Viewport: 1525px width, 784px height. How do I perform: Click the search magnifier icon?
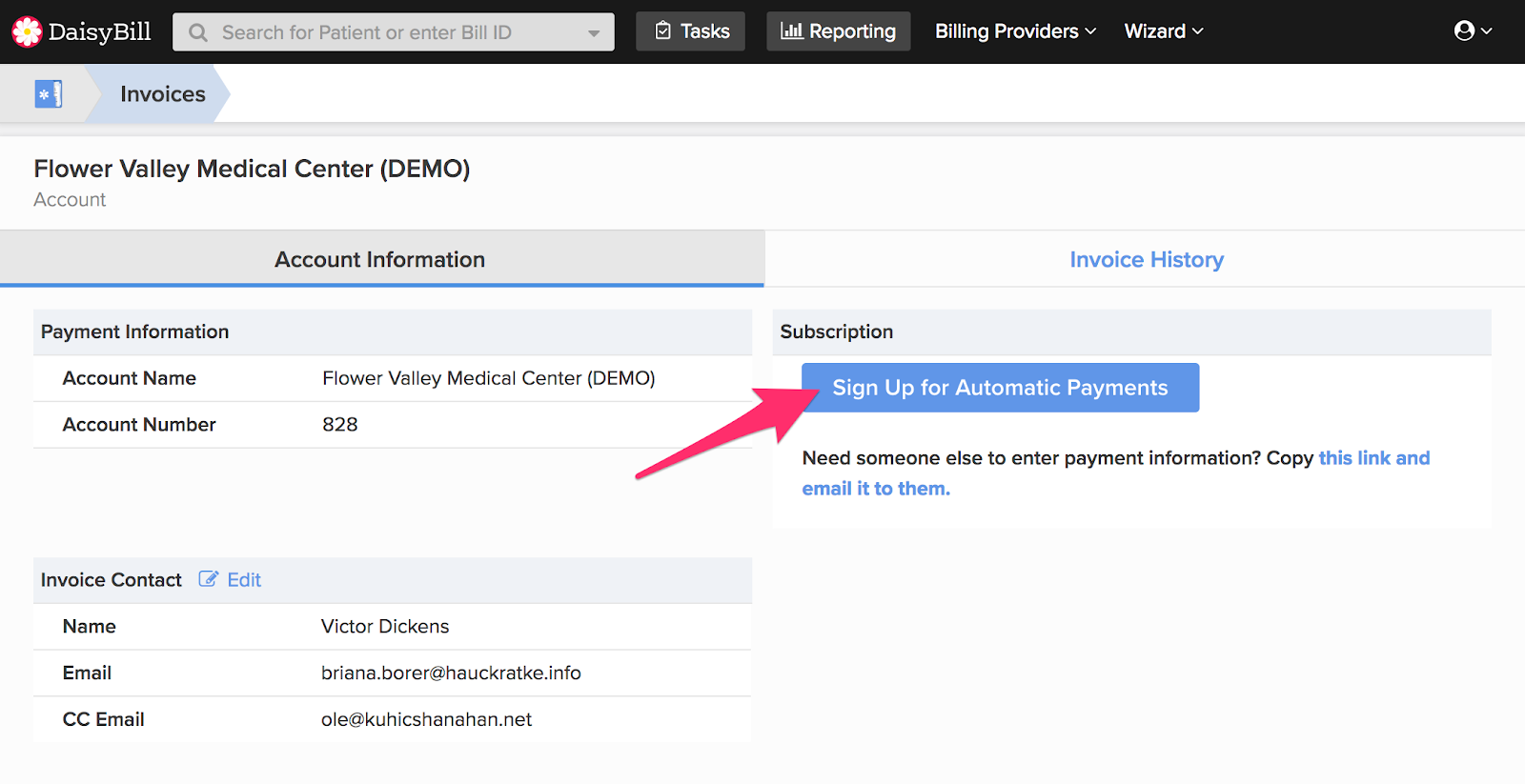click(198, 32)
